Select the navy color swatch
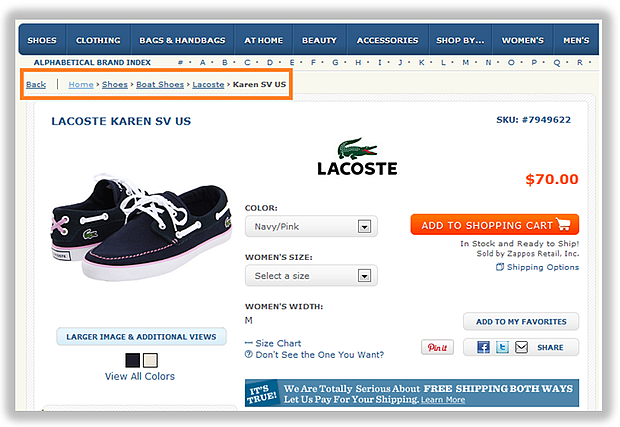The image size is (620, 427). click(x=132, y=360)
